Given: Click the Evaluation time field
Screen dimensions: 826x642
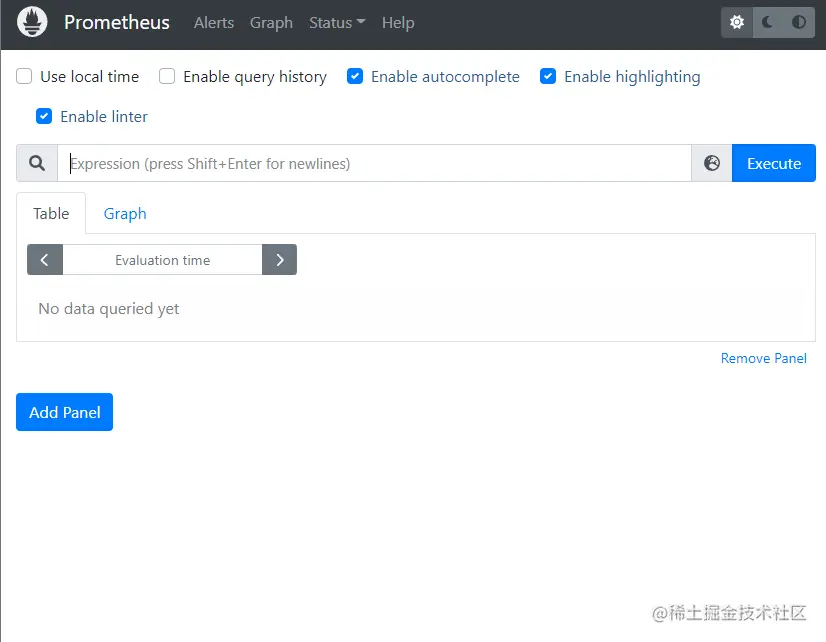Looking at the screenshot, I should tap(162, 260).
